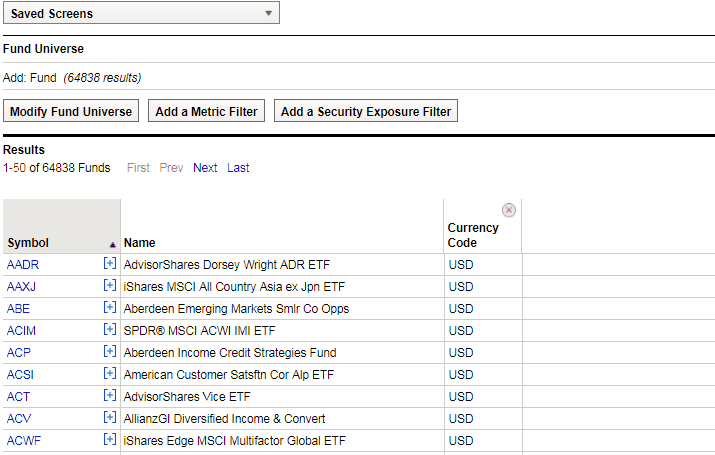Click the greyed Prev page link

pos(171,168)
